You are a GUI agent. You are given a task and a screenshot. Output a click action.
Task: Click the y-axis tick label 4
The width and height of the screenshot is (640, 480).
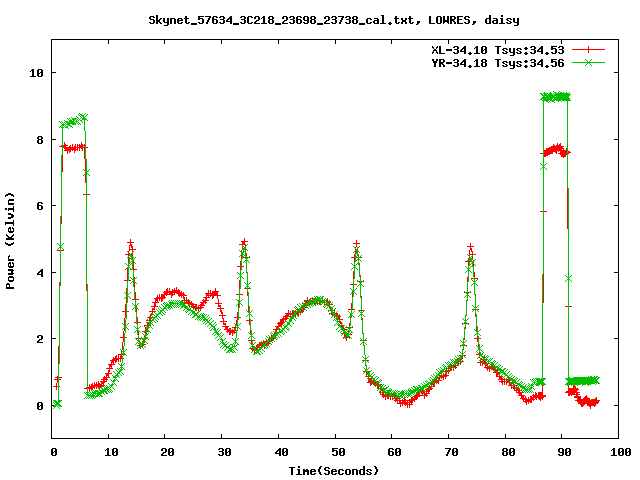click(x=40, y=273)
